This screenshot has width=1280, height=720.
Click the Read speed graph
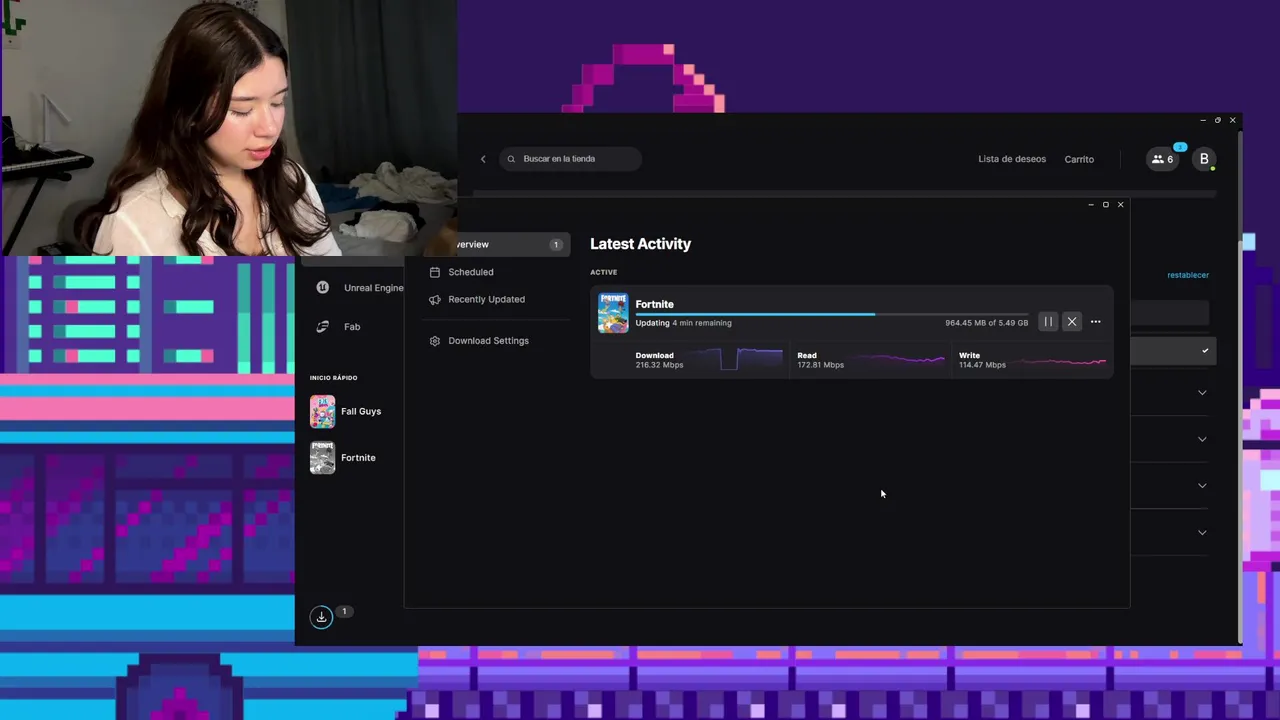(x=898, y=359)
